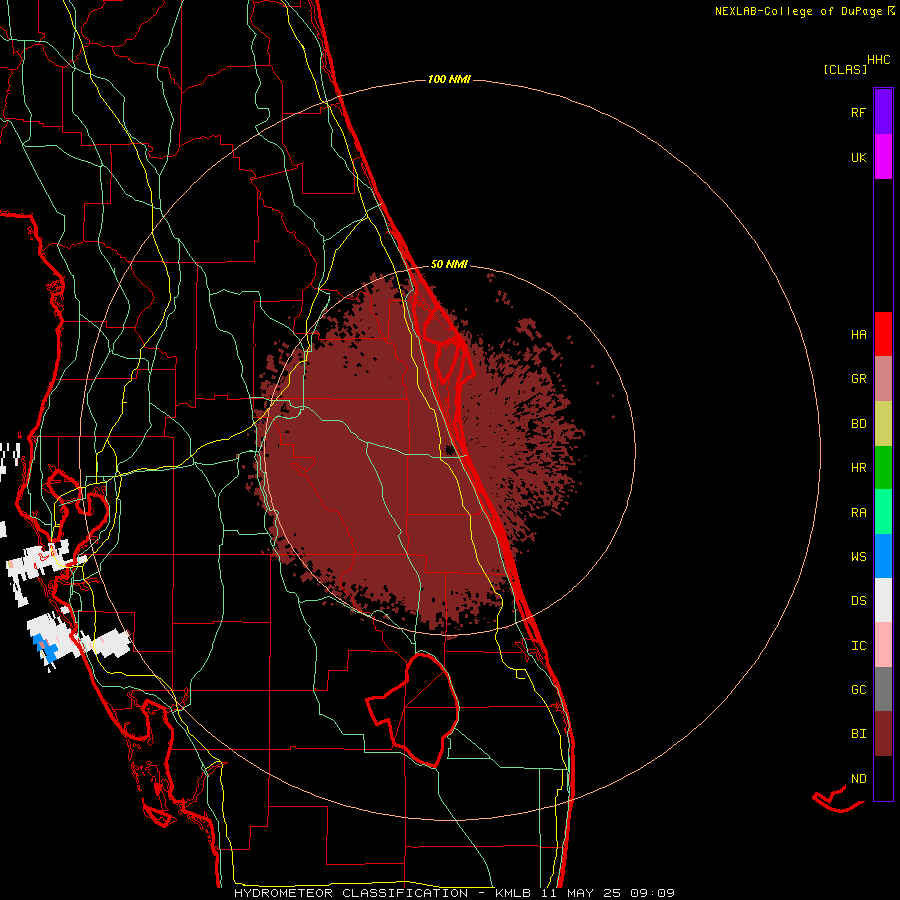The width and height of the screenshot is (900, 900).
Task: Click the red lake outline south of the radar
Action: pos(414,709)
